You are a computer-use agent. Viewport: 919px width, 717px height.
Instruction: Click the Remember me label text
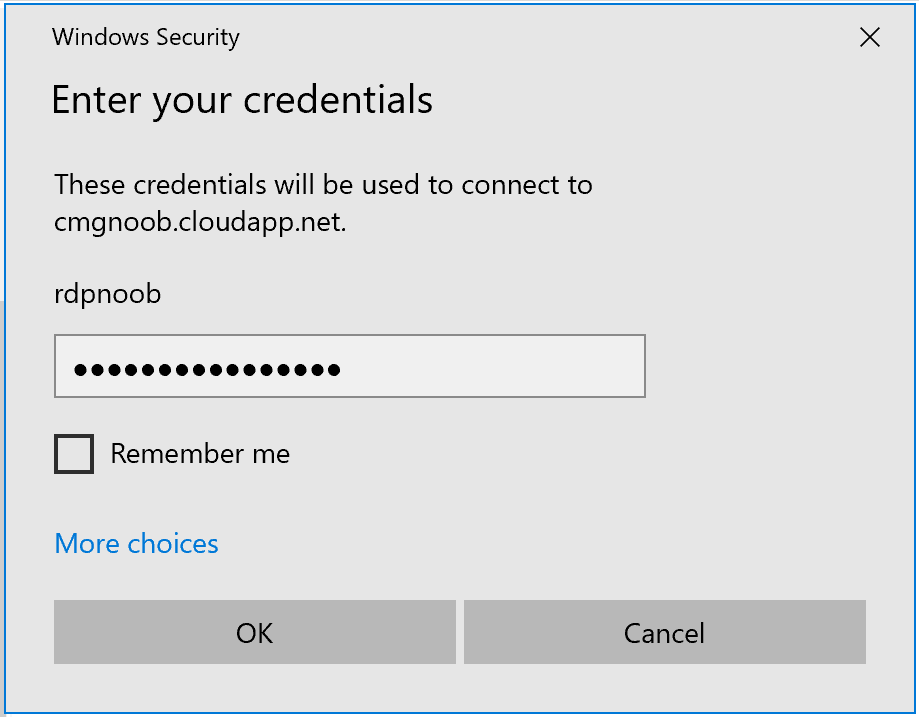pos(200,454)
